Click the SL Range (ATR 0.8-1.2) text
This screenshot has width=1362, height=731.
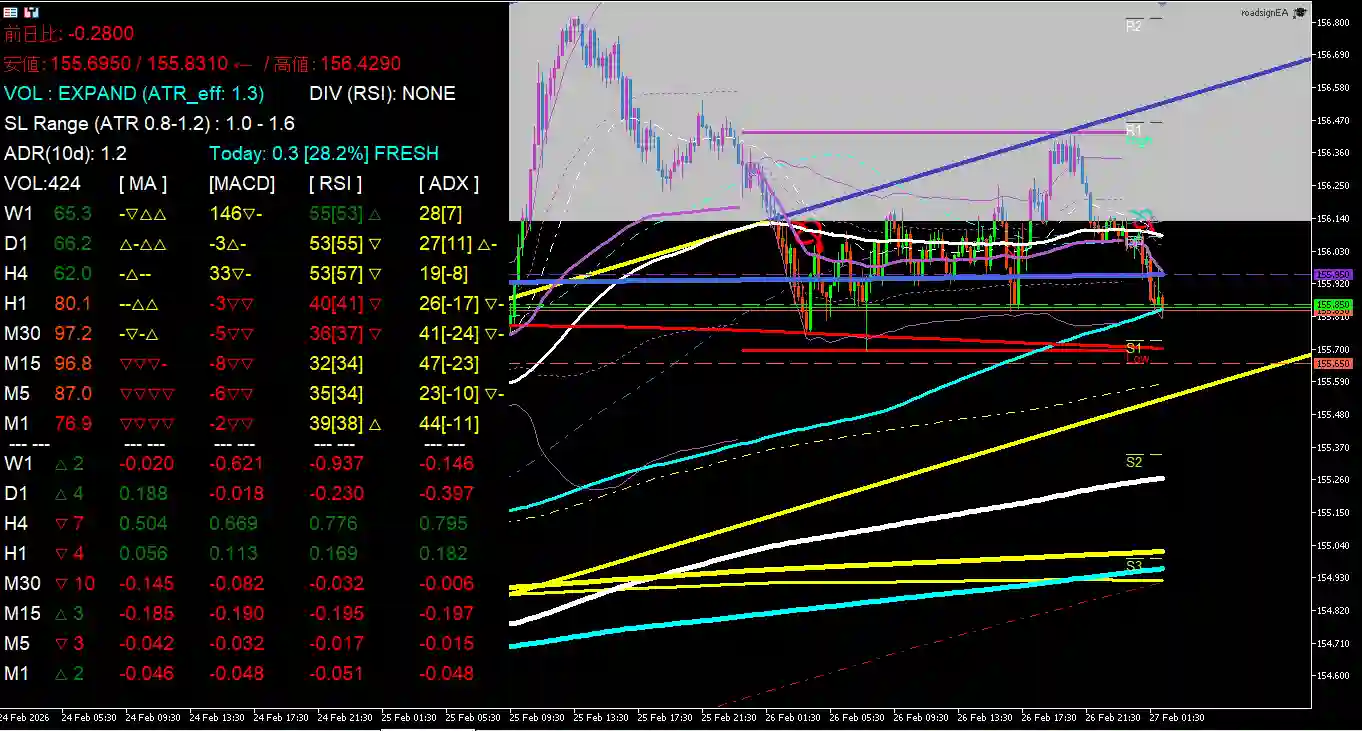110,123
